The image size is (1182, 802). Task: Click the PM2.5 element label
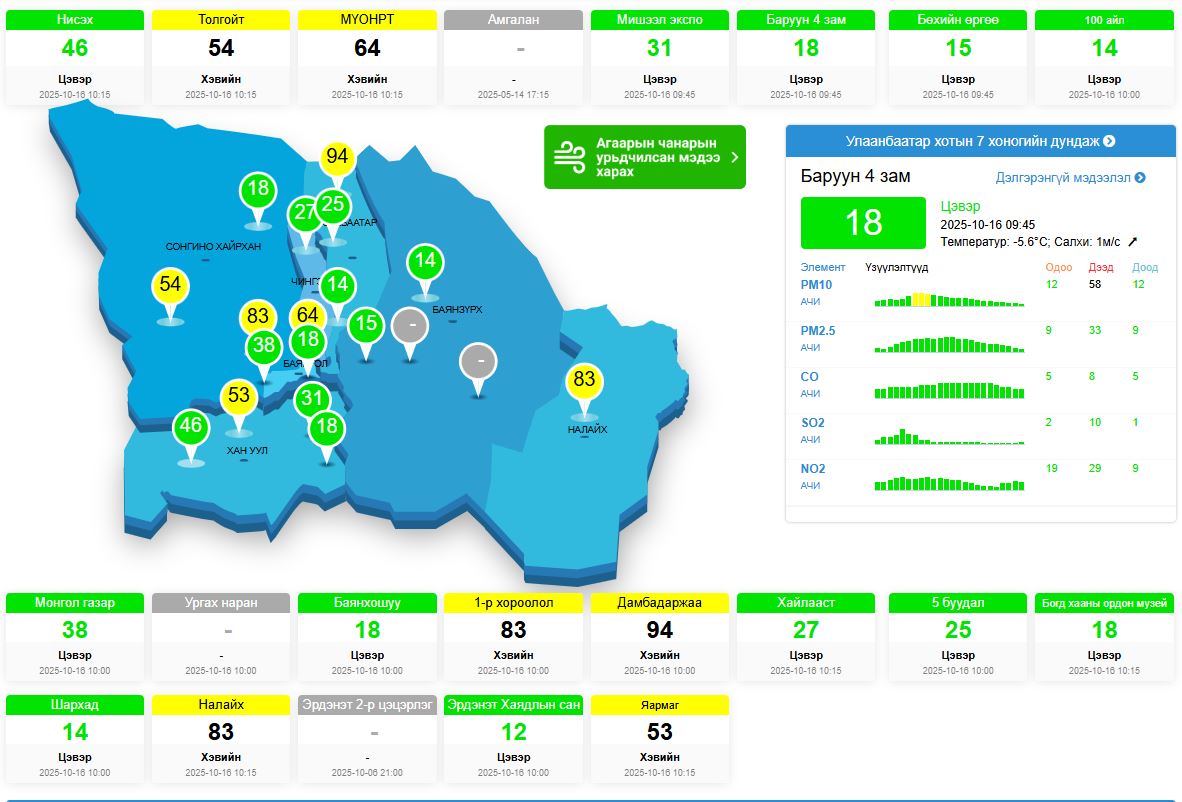(x=817, y=331)
